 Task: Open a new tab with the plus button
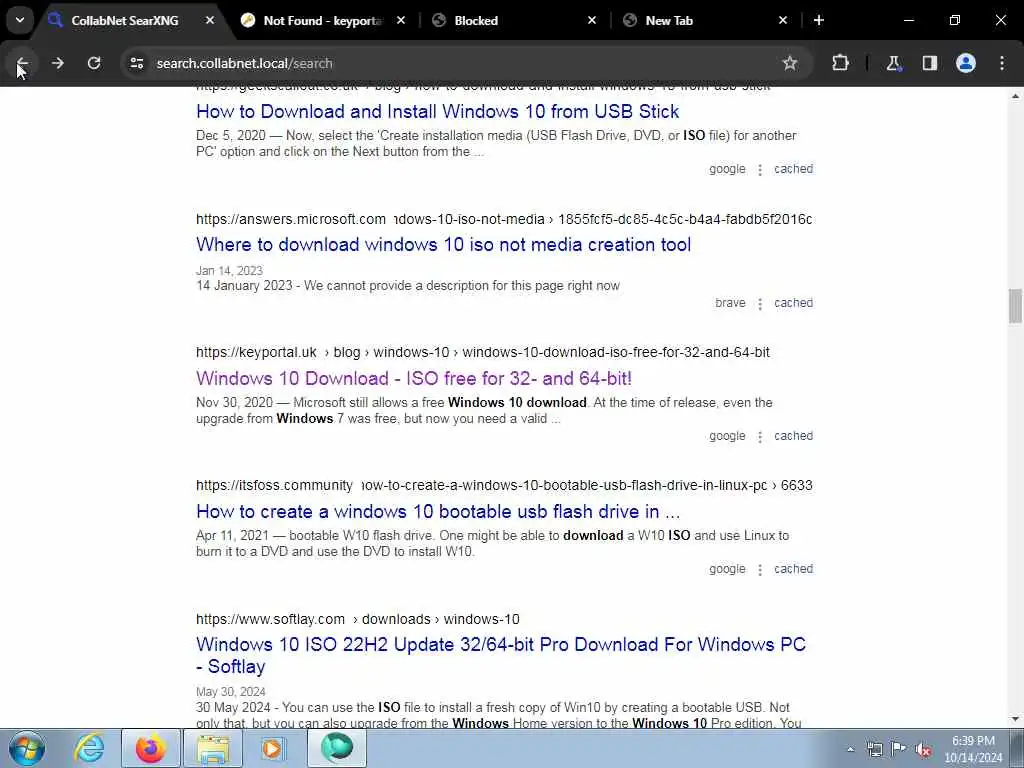click(x=818, y=20)
